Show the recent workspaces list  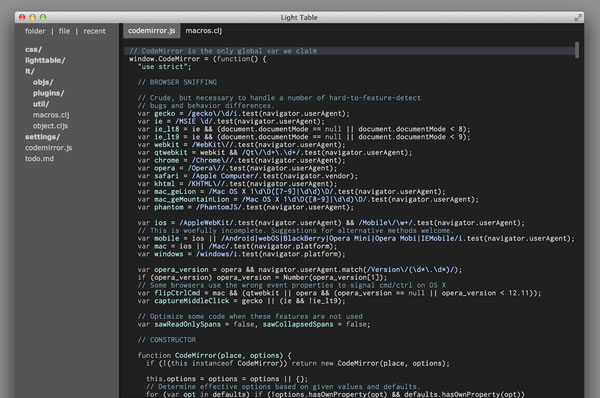pos(95,31)
